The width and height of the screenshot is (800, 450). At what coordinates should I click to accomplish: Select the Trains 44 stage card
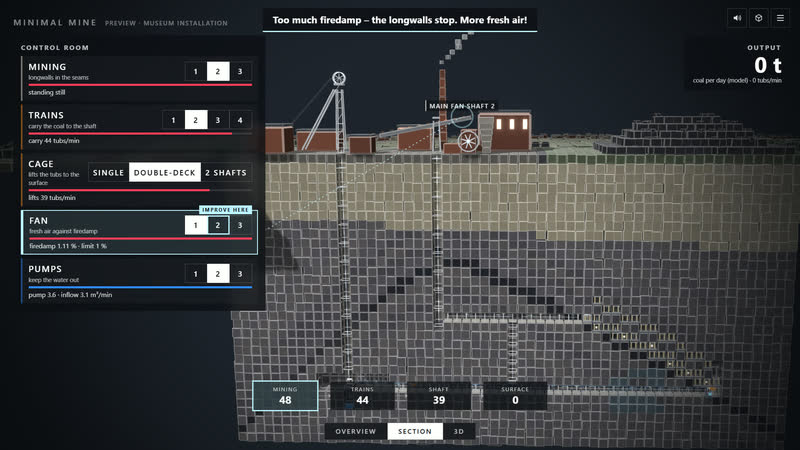tap(362, 395)
